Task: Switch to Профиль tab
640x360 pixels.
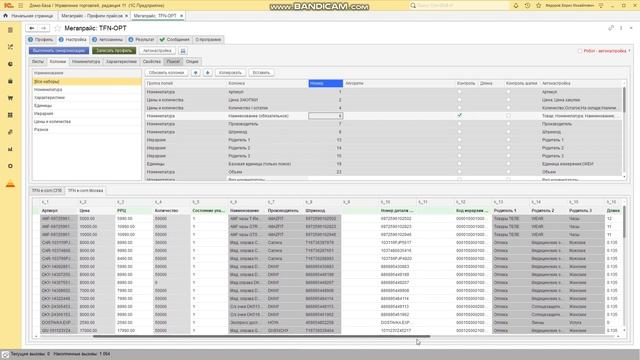Action: (41, 40)
